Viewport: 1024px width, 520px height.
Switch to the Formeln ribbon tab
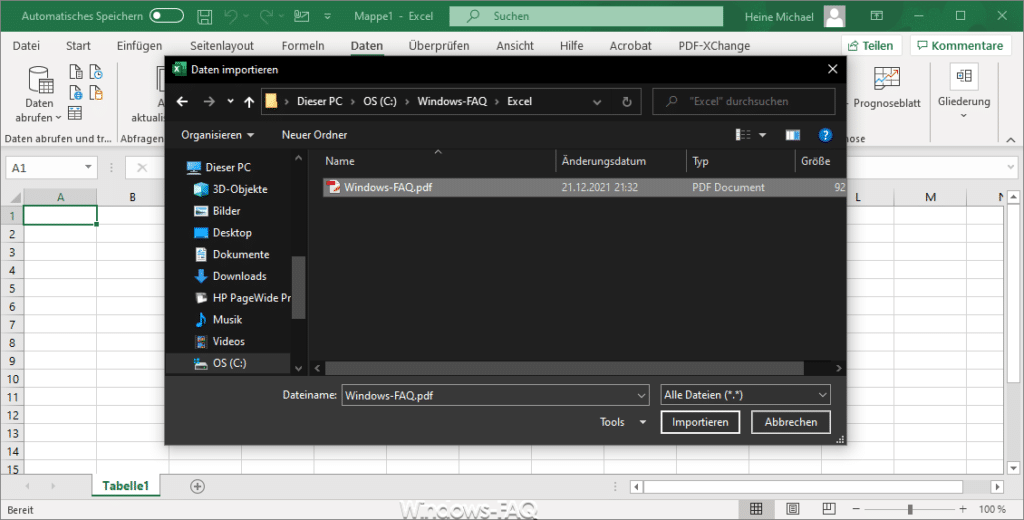(303, 46)
